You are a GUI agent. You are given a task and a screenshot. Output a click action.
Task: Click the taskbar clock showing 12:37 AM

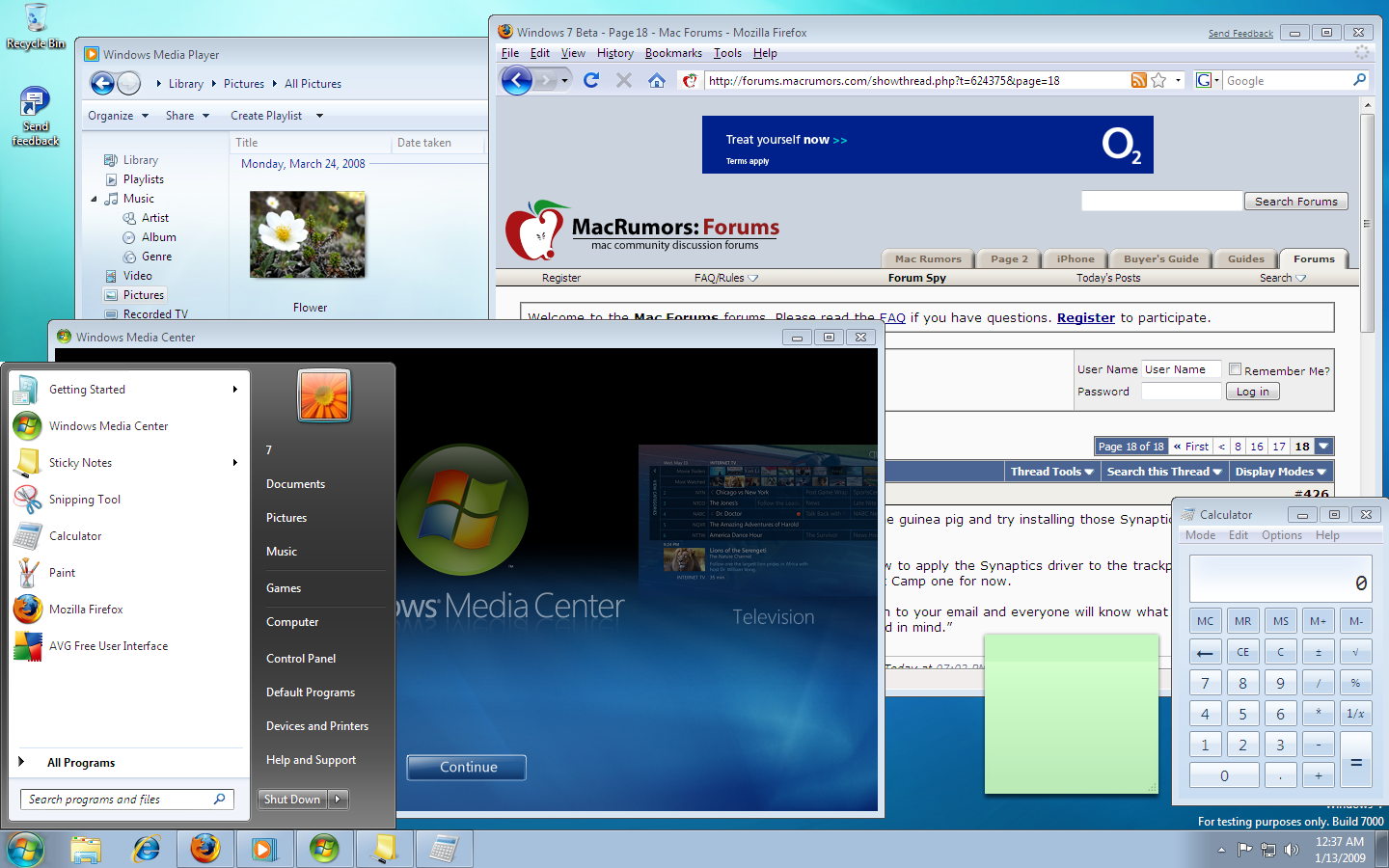click(1340, 850)
